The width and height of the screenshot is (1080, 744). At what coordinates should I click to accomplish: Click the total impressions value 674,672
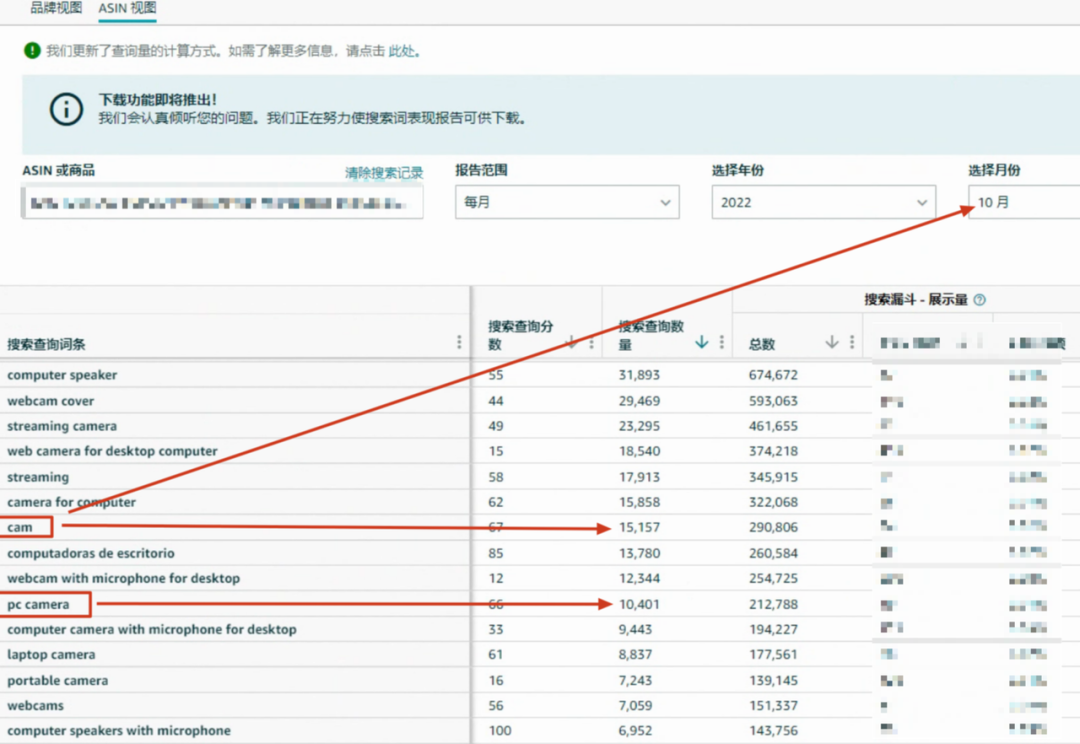(773, 375)
